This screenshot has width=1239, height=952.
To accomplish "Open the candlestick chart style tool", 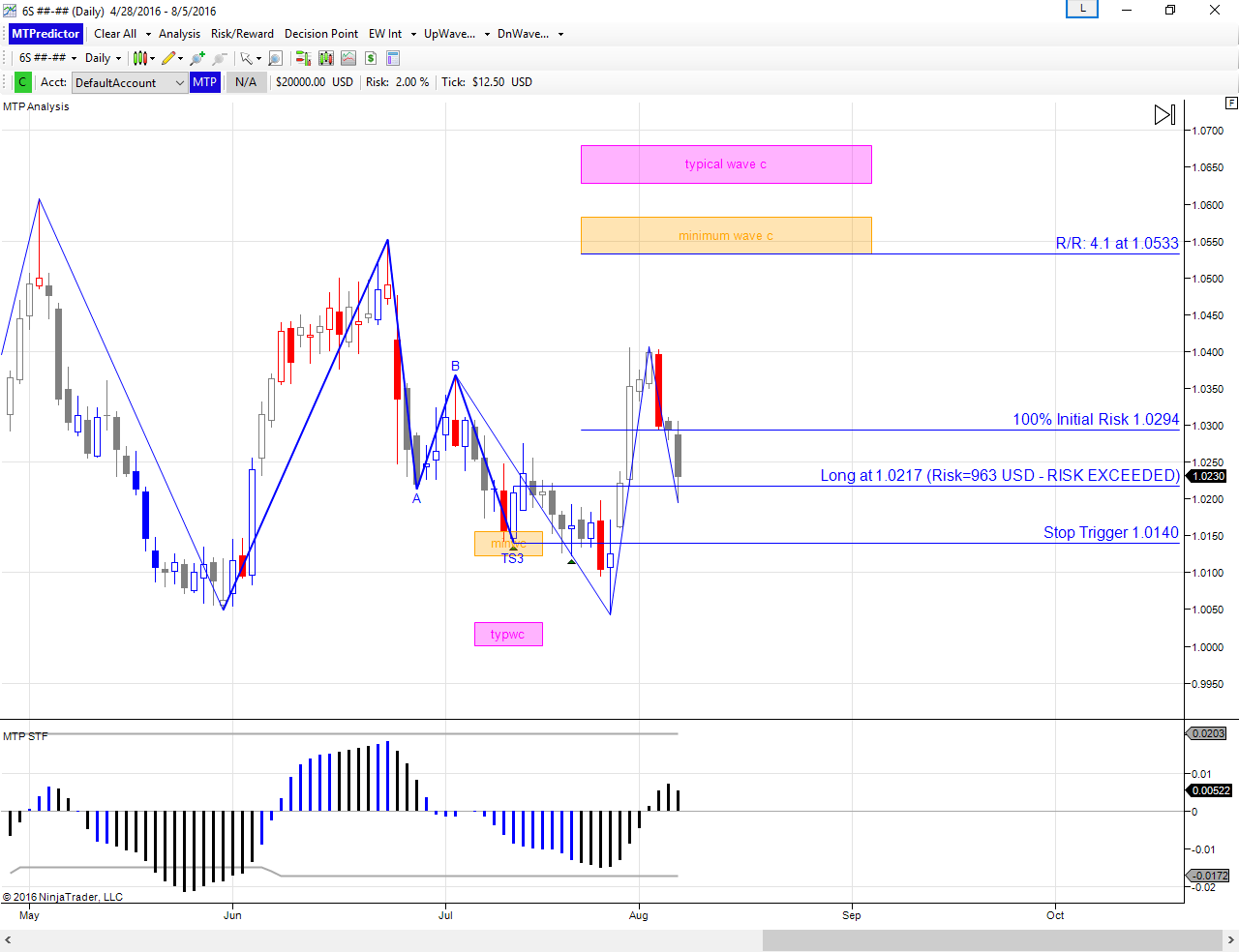I will (139, 58).
